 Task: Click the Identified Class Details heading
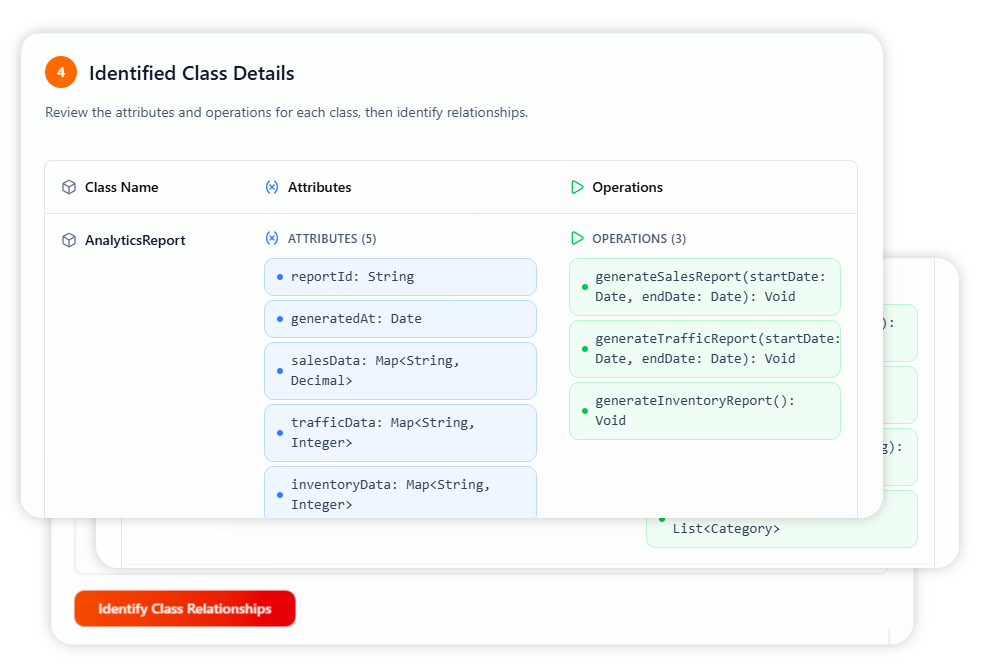pos(191,73)
